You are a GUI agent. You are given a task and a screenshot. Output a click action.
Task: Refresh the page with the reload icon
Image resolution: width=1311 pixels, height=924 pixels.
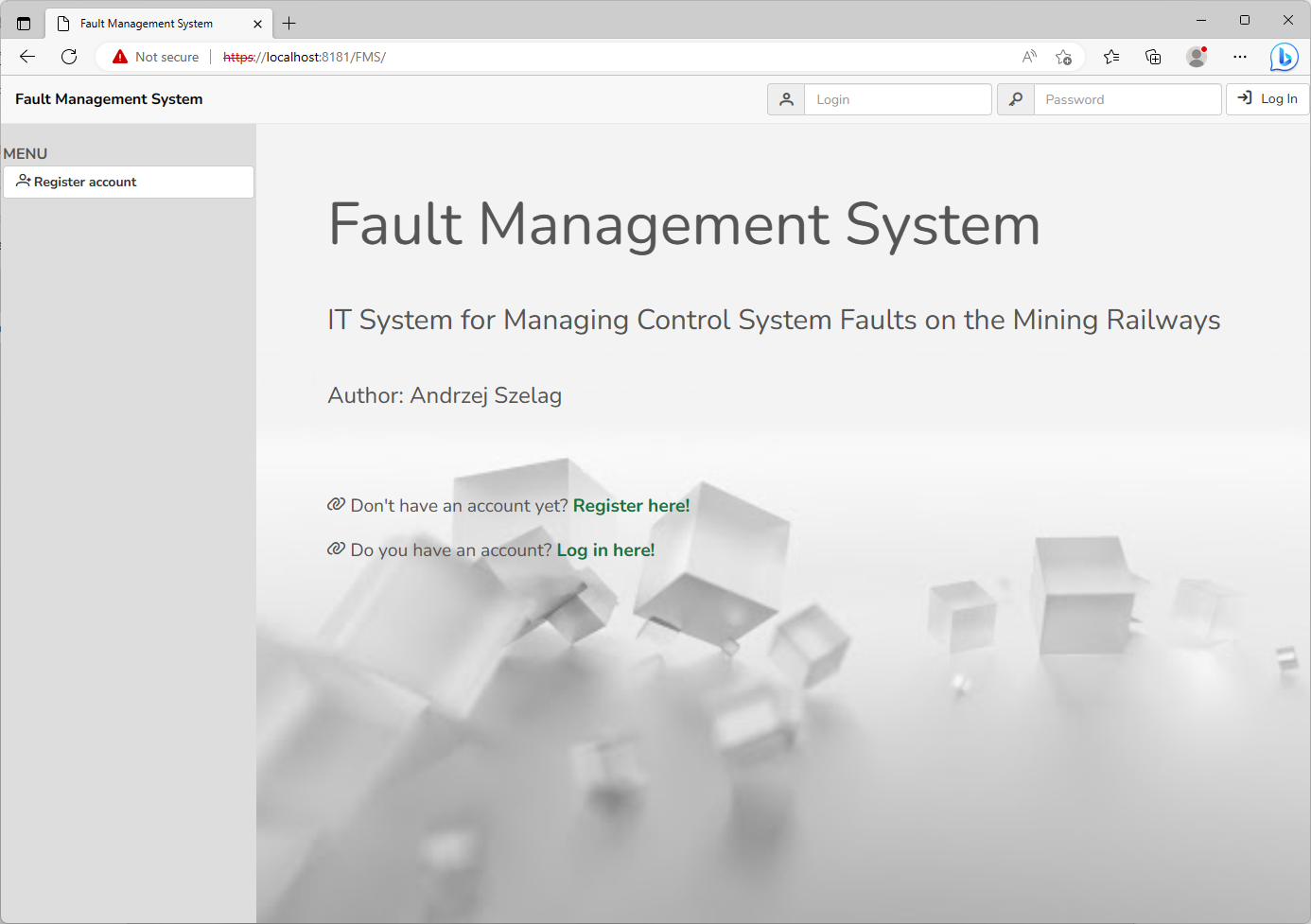pos(69,57)
